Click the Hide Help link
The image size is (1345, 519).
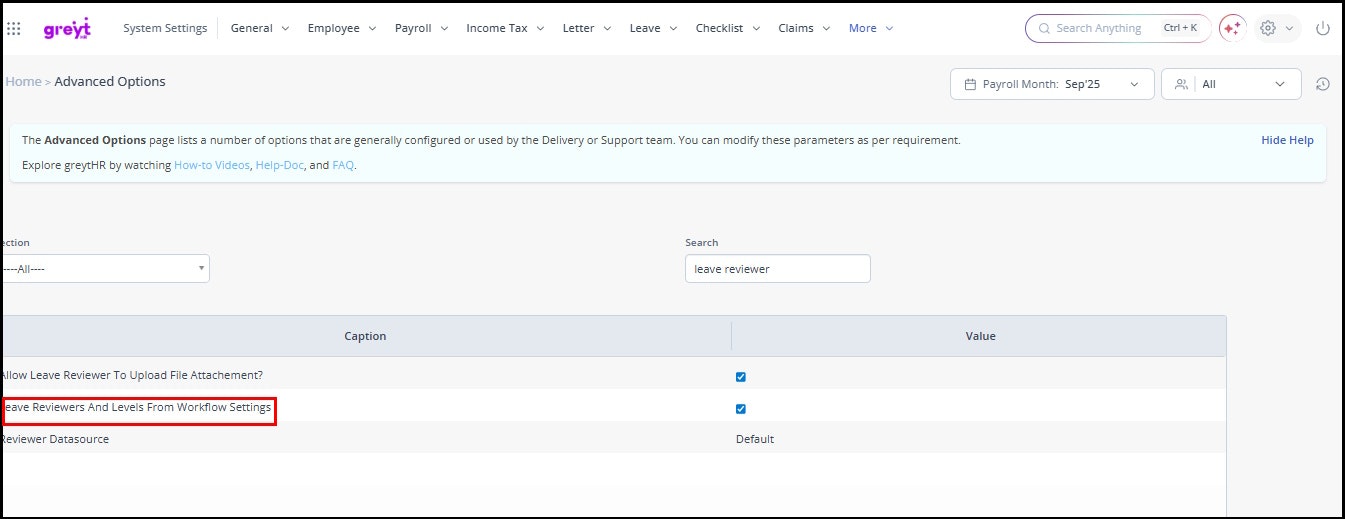click(1287, 140)
